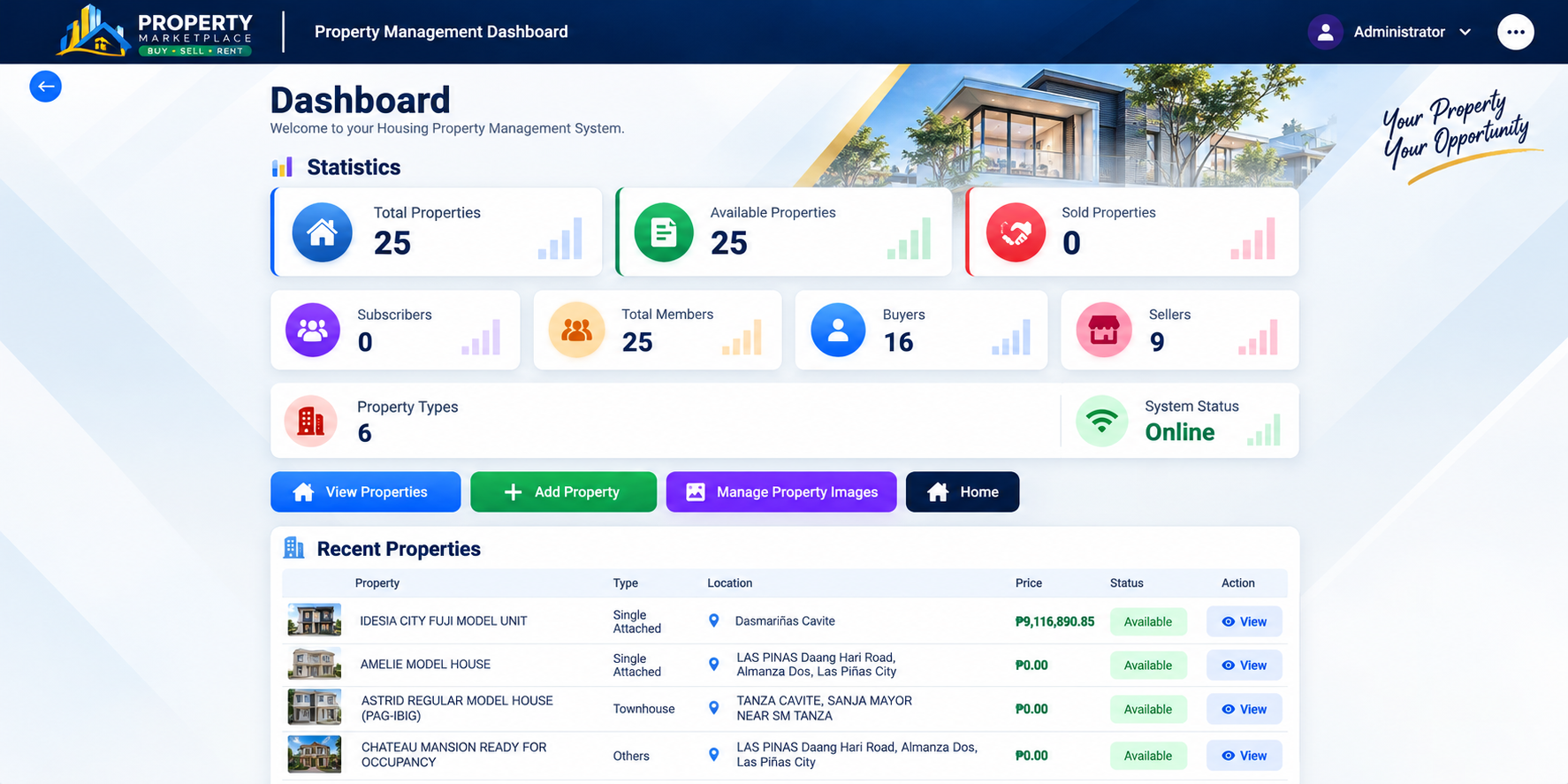
Task: Go to Home via the dark button
Action: tap(963, 491)
